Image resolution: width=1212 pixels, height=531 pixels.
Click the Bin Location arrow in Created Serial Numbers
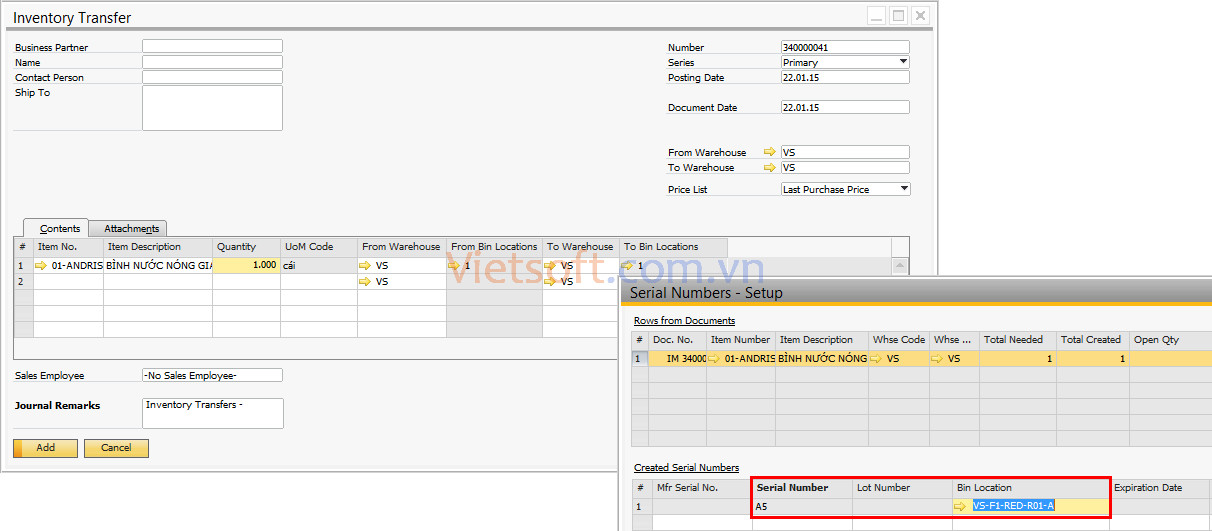coord(961,506)
